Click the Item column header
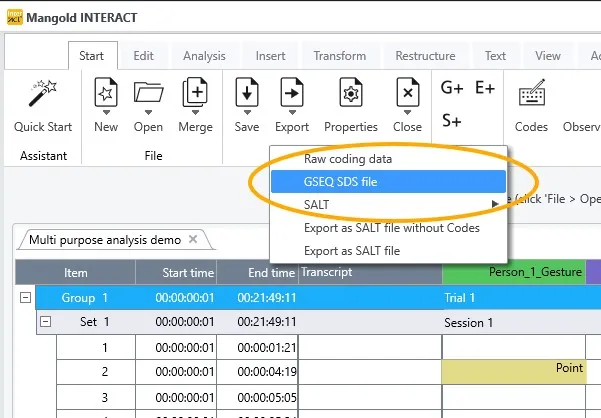 [x=76, y=272]
